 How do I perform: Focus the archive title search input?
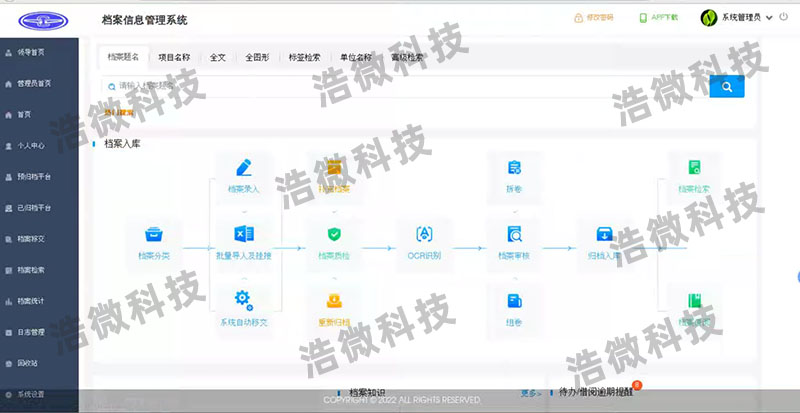tap(406, 87)
